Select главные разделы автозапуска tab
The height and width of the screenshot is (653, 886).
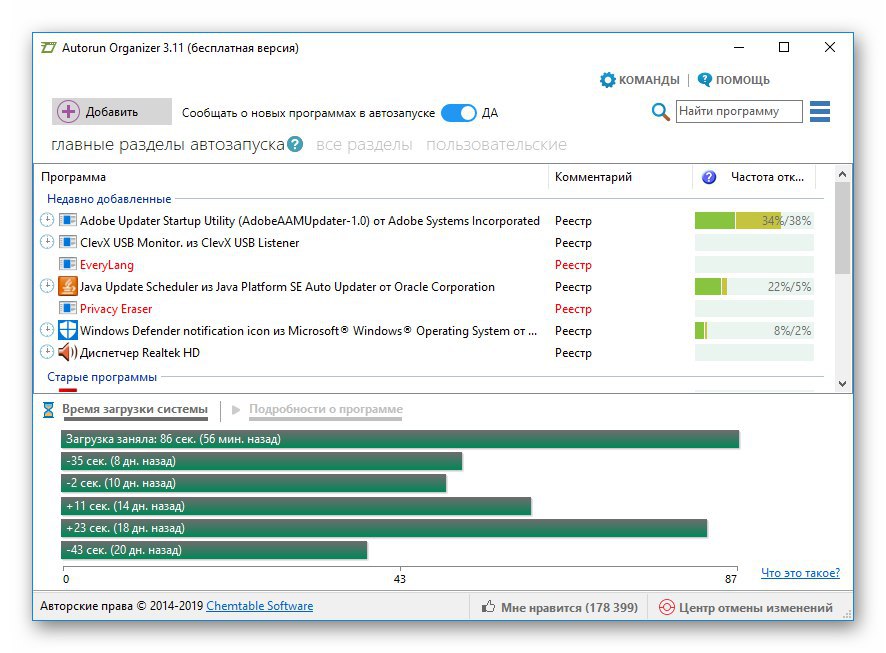168,145
